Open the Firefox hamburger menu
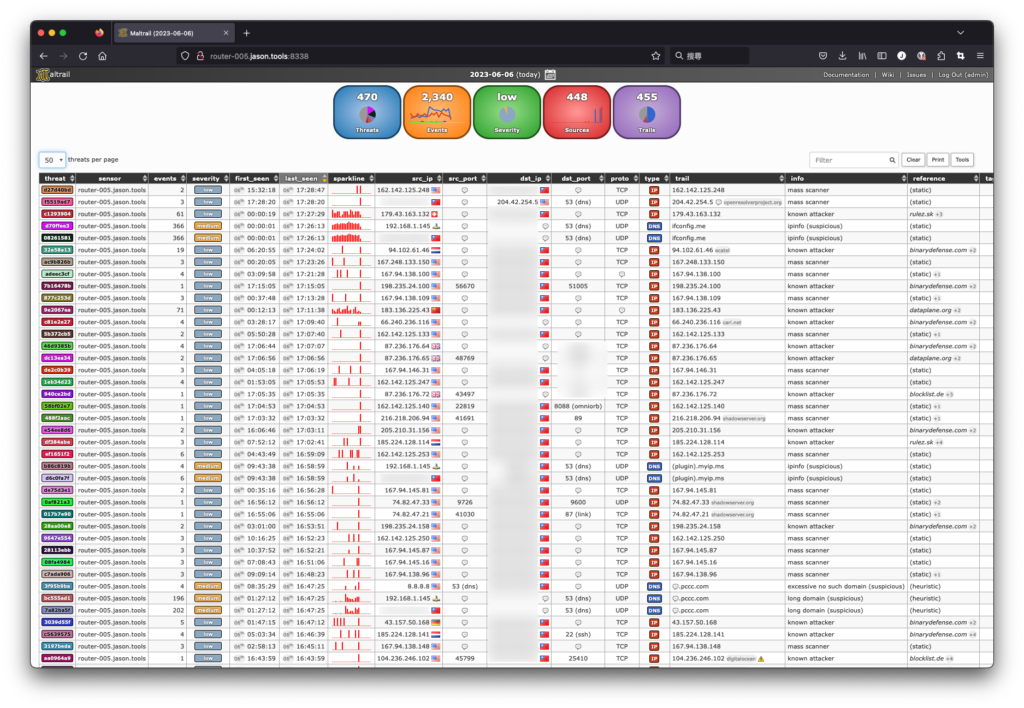The width and height of the screenshot is (1024, 708). point(980,56)
